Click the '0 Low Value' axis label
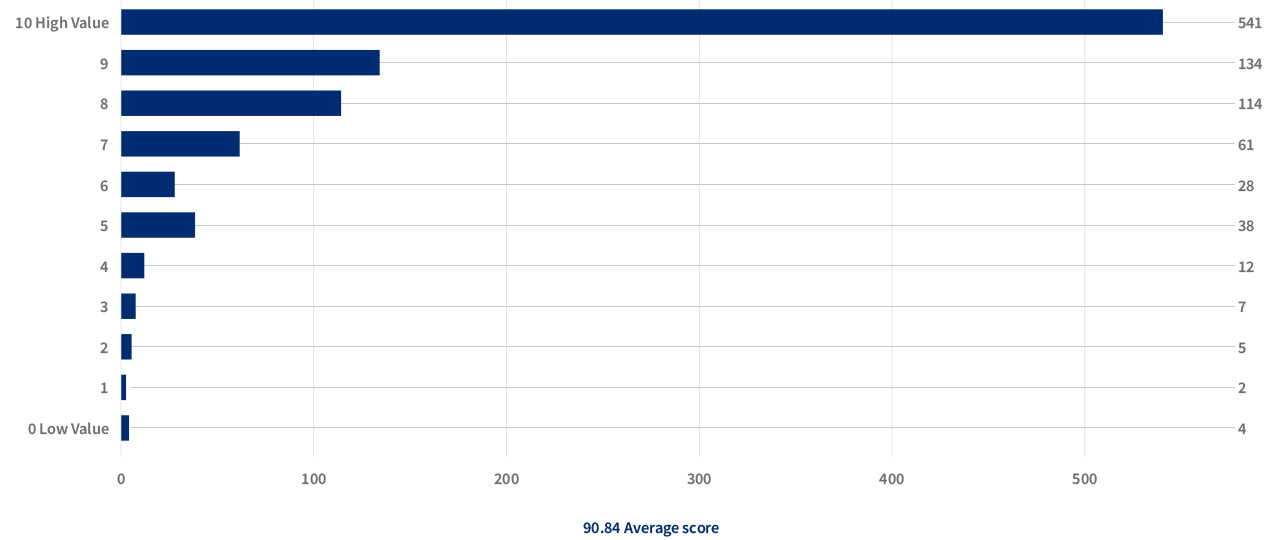Screen dimensions: 1280x540 point(68,428)
